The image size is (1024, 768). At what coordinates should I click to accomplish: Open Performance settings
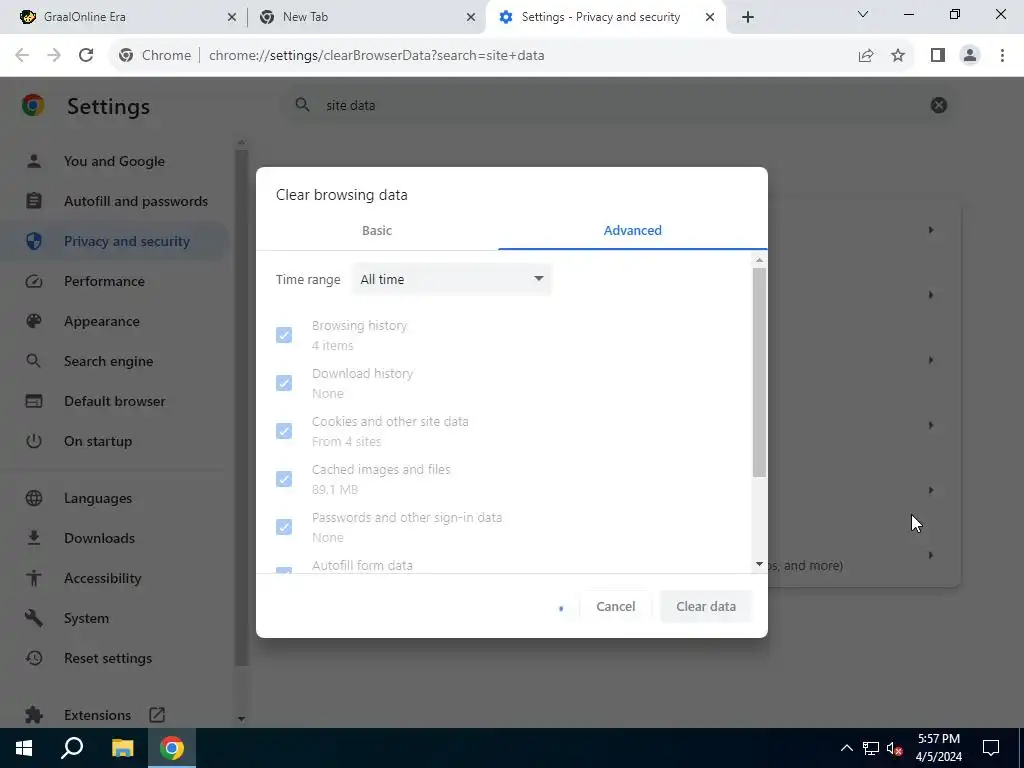coord(114,281)
